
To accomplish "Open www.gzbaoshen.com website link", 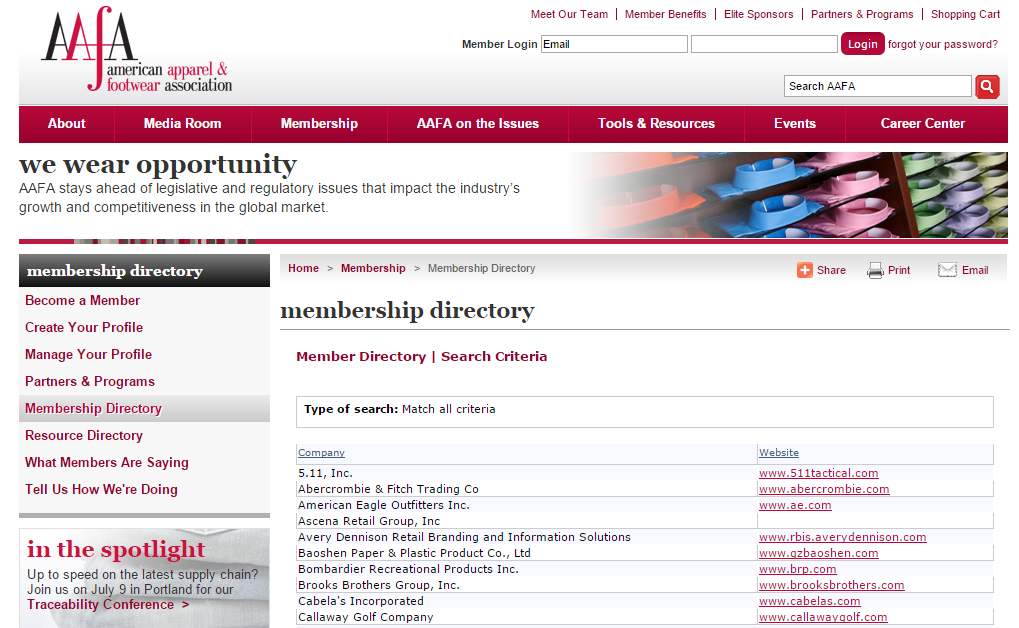I will (x=818, y=553).
